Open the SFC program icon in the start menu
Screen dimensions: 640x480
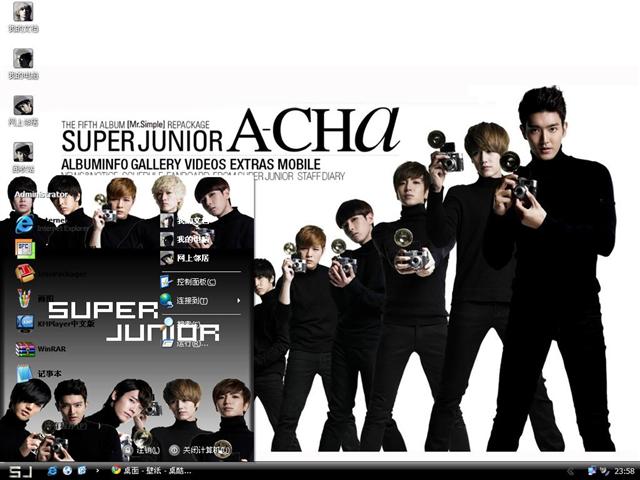[25, 249]
